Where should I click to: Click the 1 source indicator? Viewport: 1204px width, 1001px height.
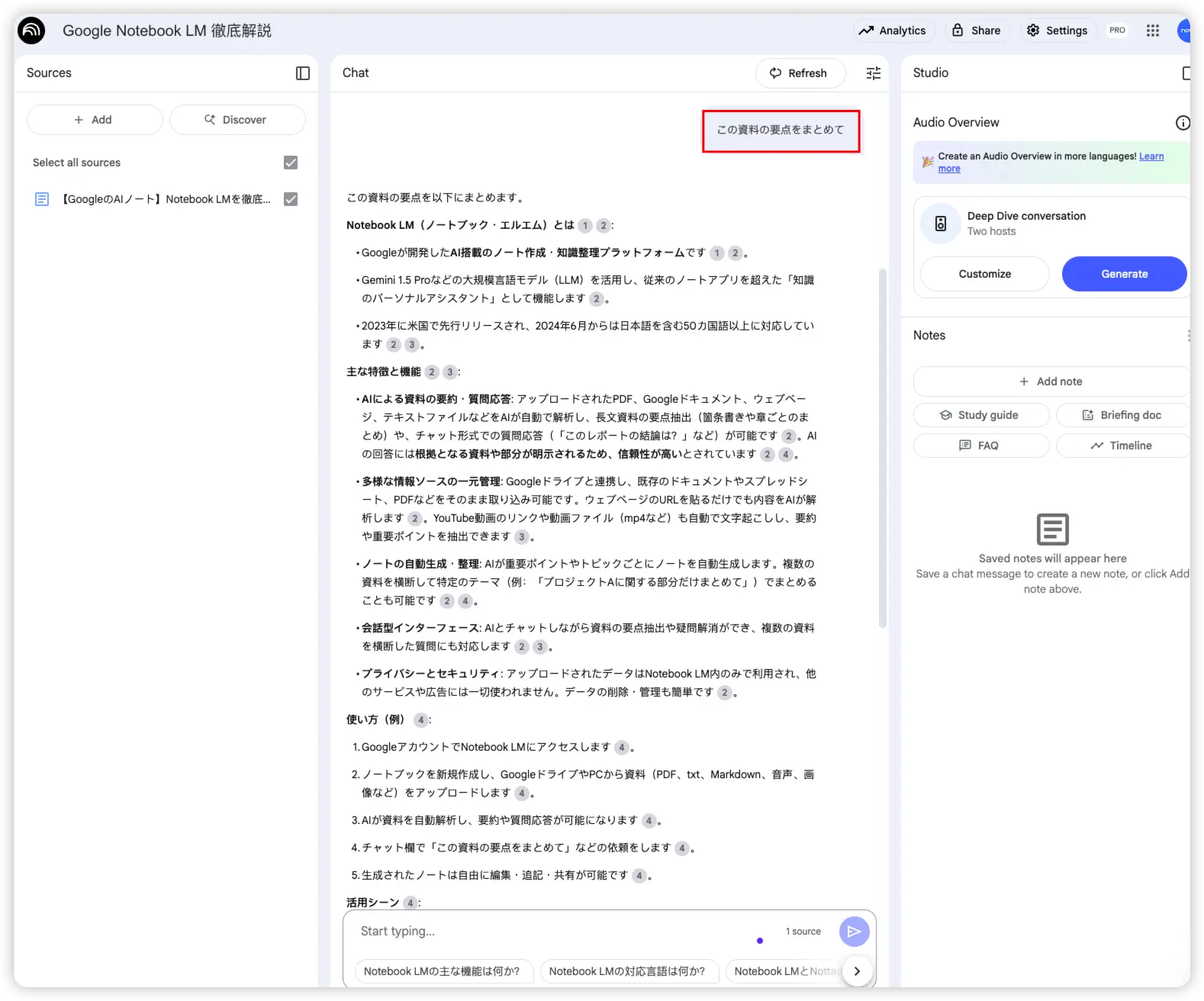803,932
